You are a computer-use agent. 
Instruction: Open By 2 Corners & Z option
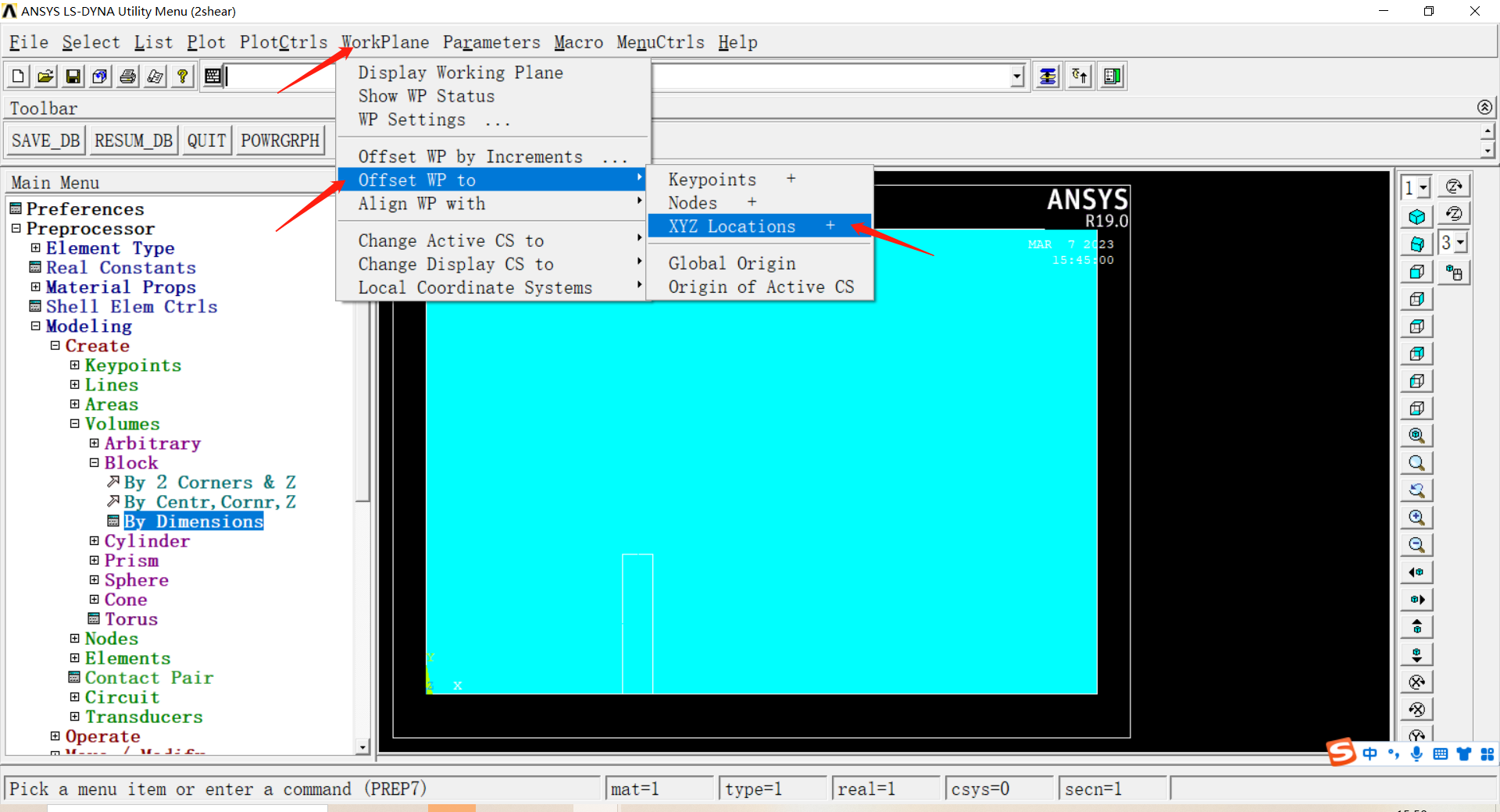[209, 482]
